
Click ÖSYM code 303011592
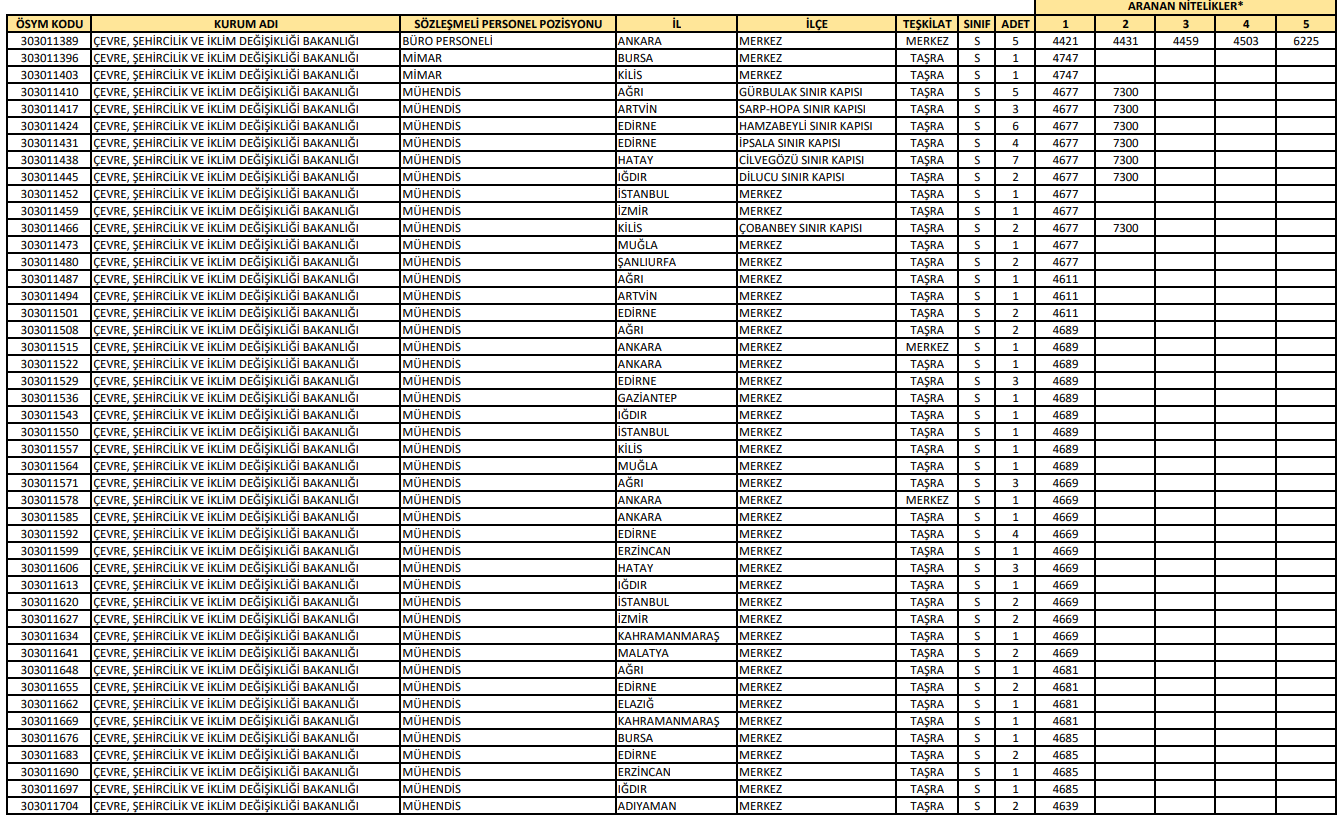coord(49,534)
